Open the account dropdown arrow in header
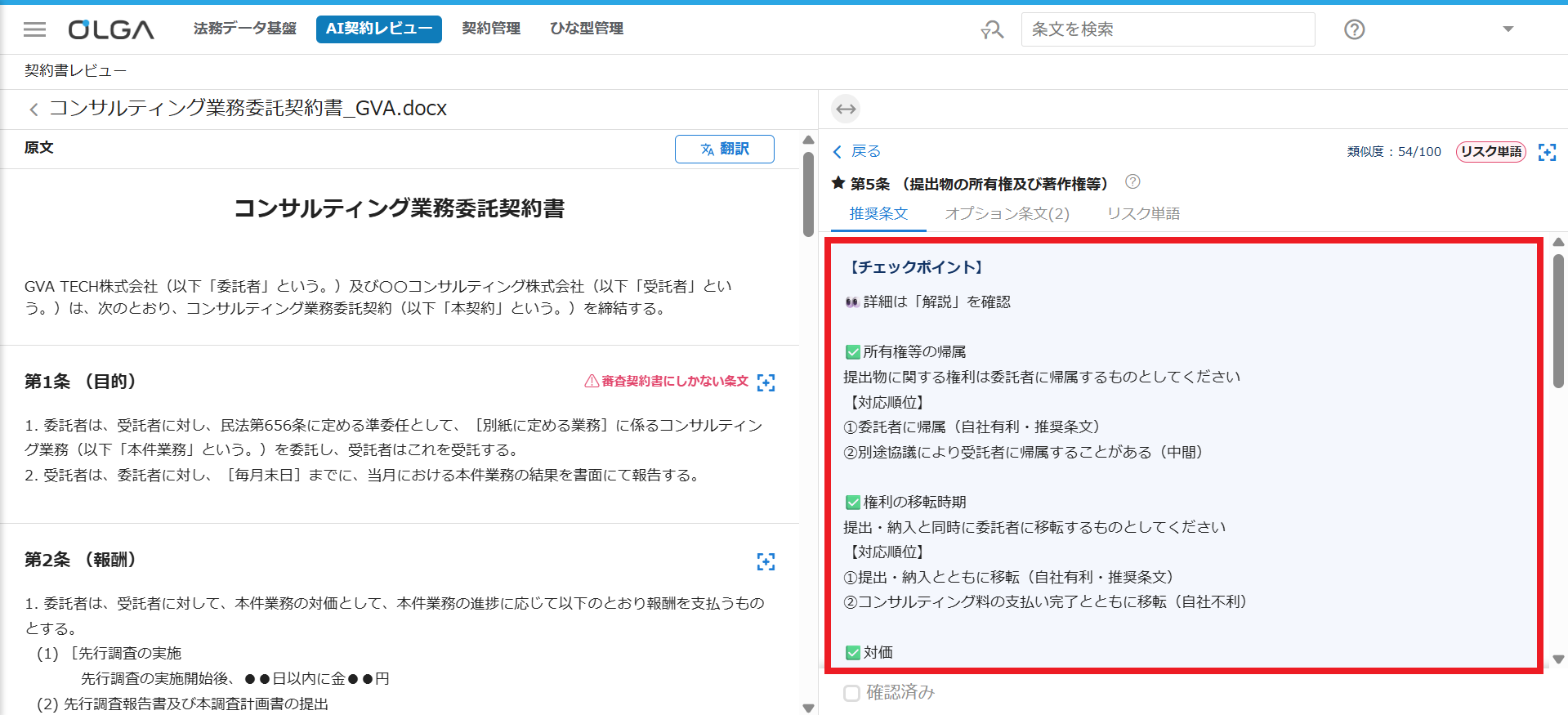The image size is (1568, 715). 1508,29
